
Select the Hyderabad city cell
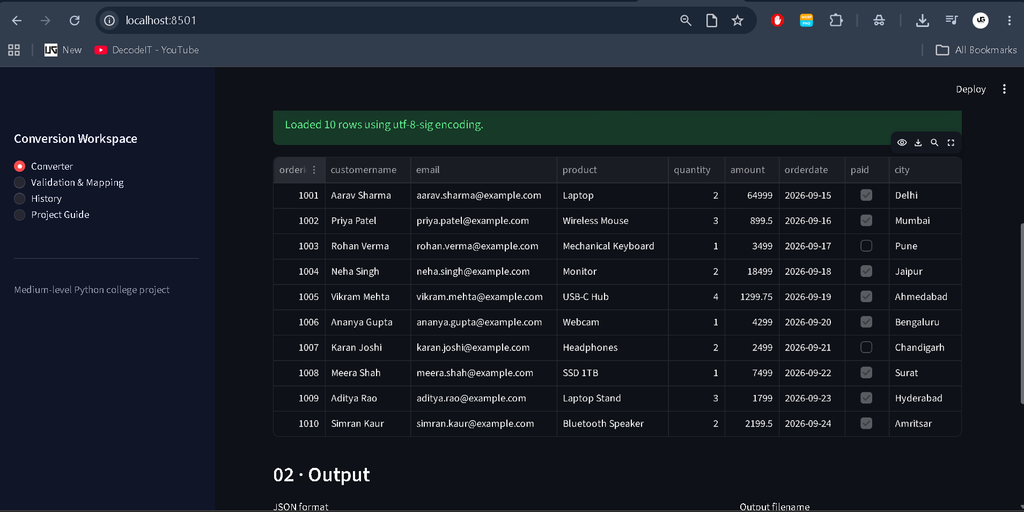pyautogui.click(x=925, y=398)
